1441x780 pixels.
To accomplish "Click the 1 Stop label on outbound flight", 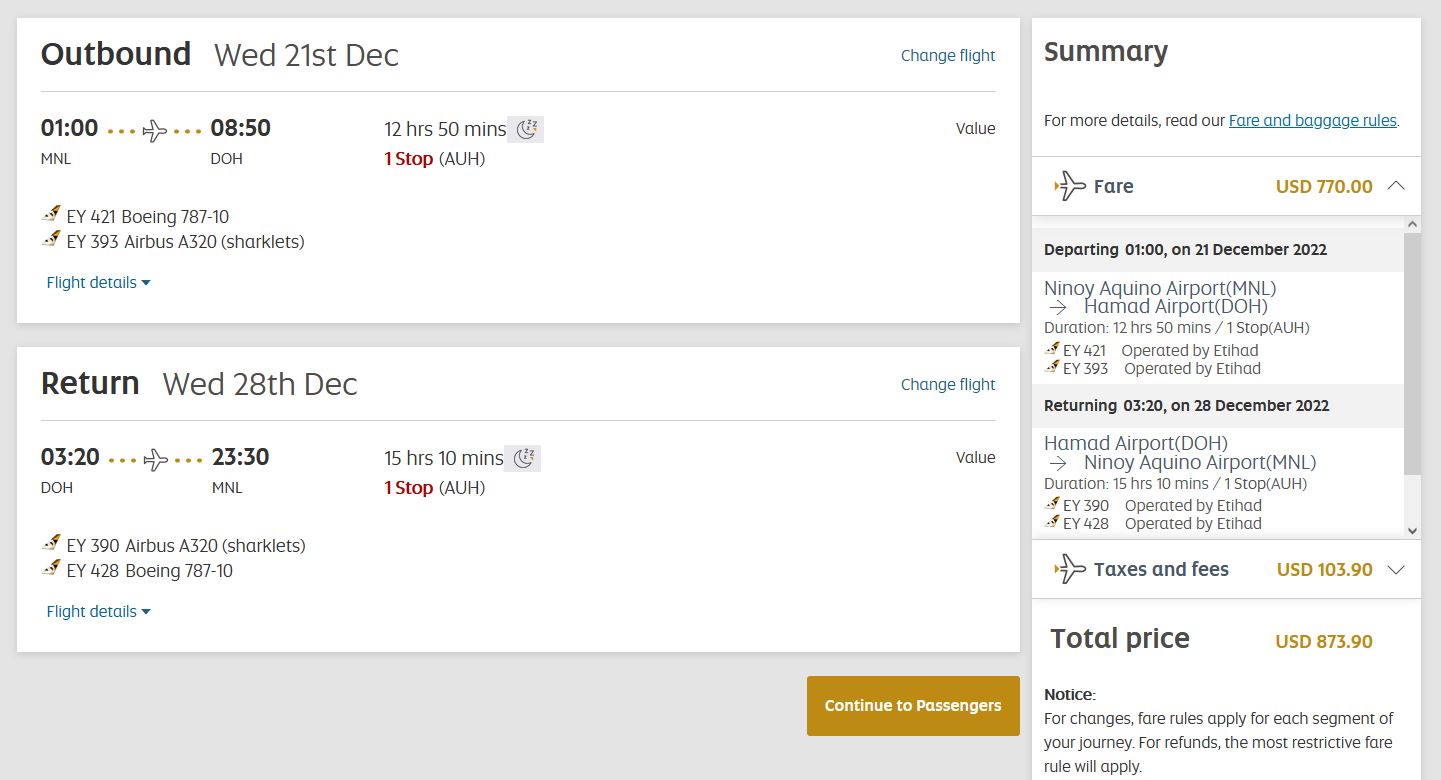I will [x=409, y=159].
